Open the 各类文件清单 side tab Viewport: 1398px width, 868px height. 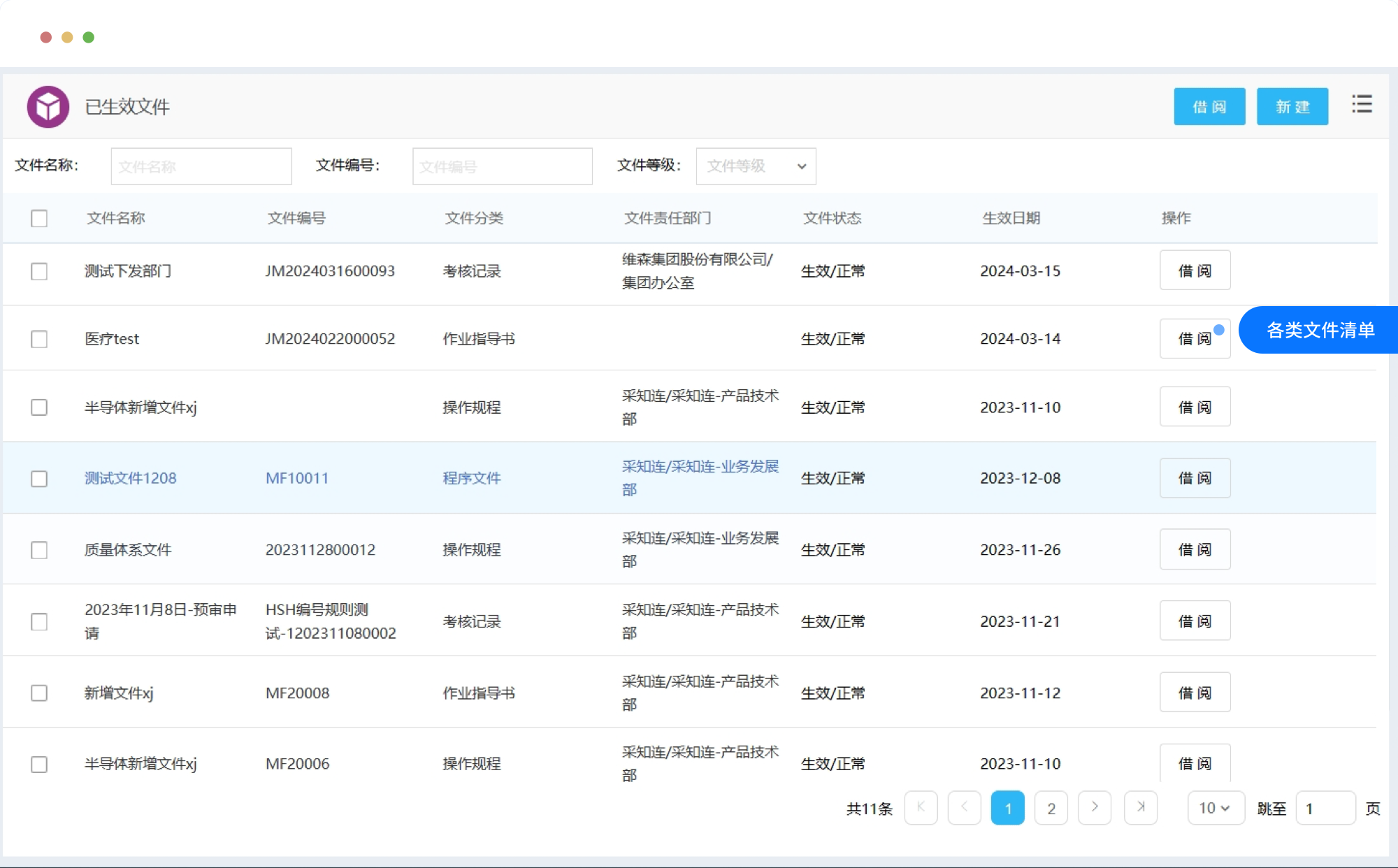[1320, 330]
